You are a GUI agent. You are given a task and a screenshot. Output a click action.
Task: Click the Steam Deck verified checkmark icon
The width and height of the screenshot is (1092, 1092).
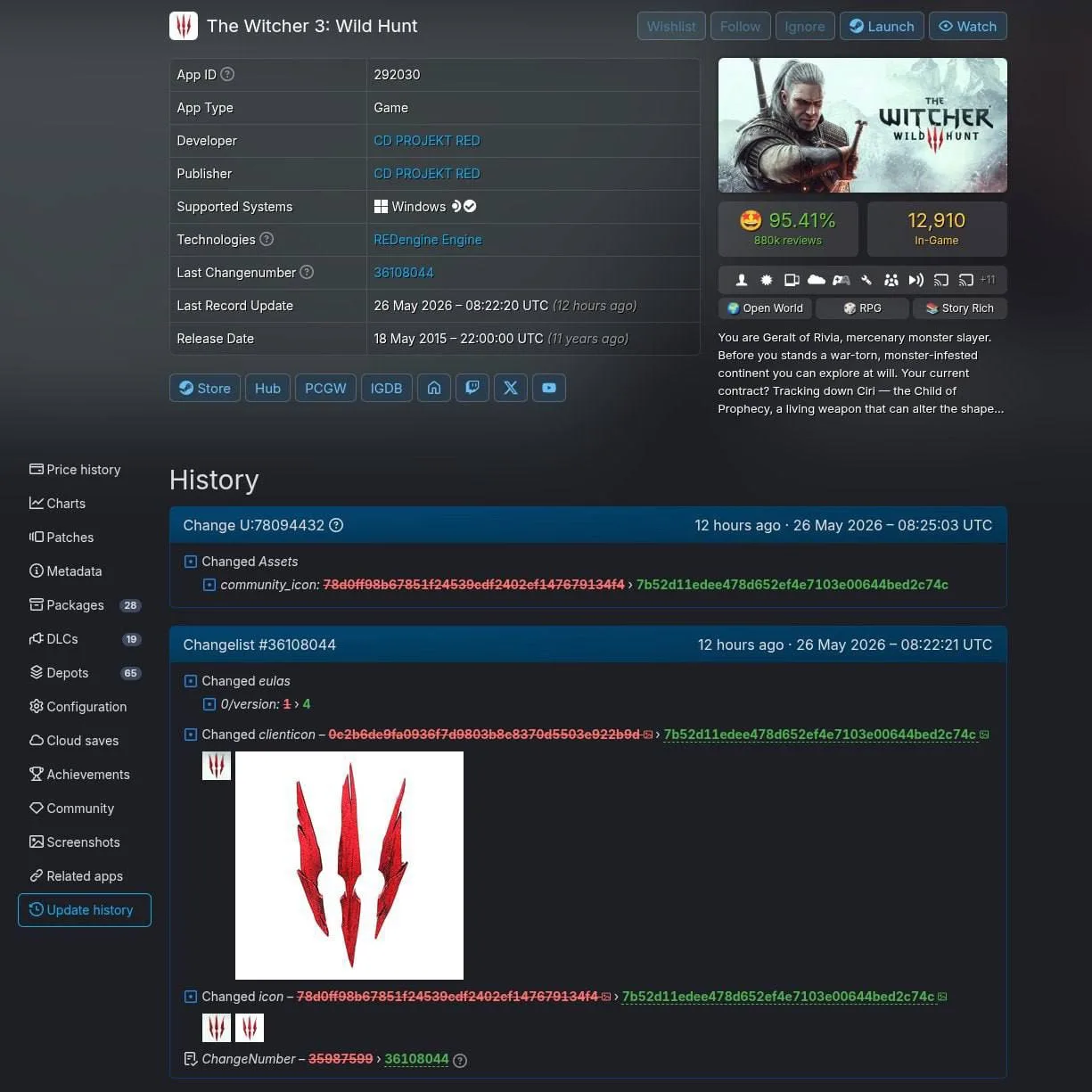[470, 206]
